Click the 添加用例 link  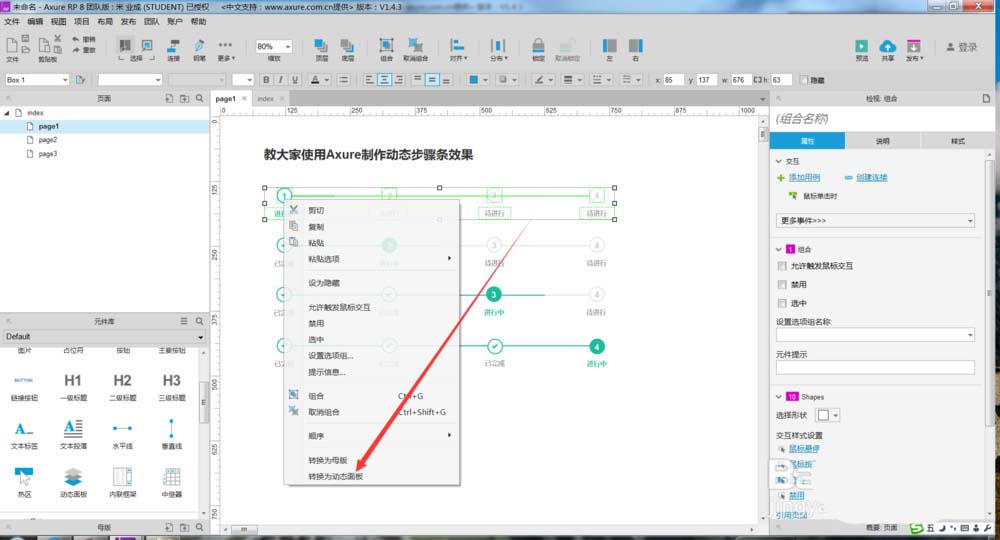click(804, 178)
